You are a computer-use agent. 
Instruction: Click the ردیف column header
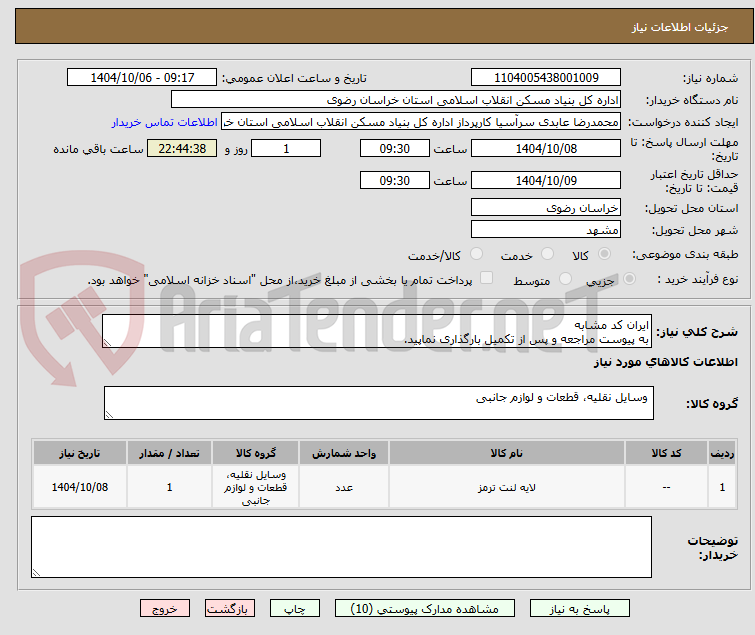tap(722, 453)
